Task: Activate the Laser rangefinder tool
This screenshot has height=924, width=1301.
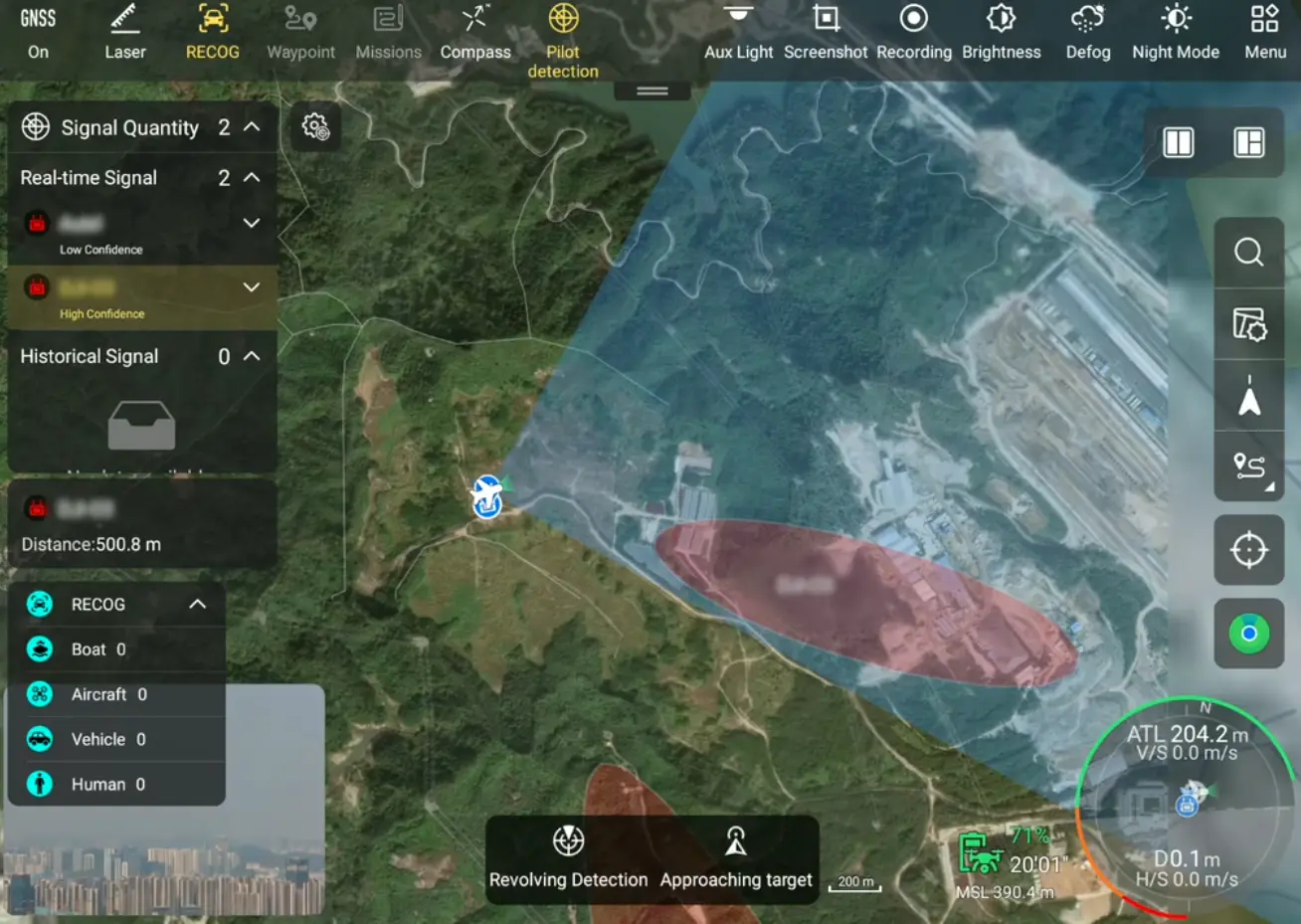Action: click(x=124, y=33)
